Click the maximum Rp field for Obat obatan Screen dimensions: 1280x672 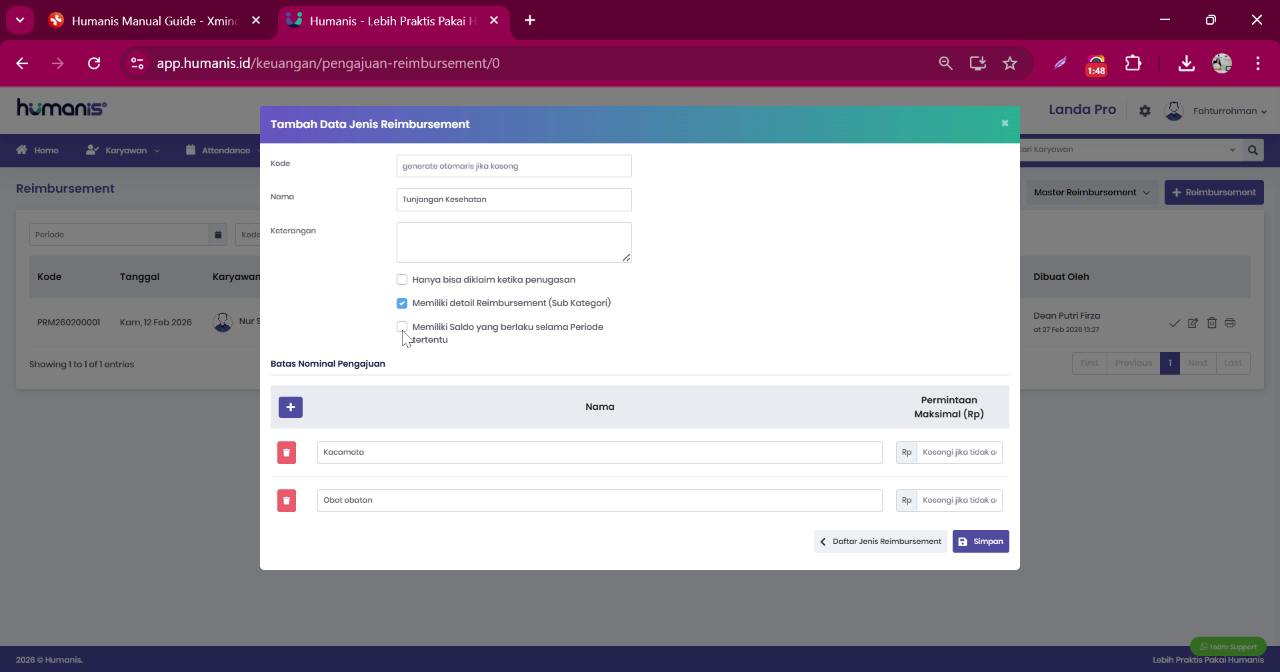coord(959,500)
